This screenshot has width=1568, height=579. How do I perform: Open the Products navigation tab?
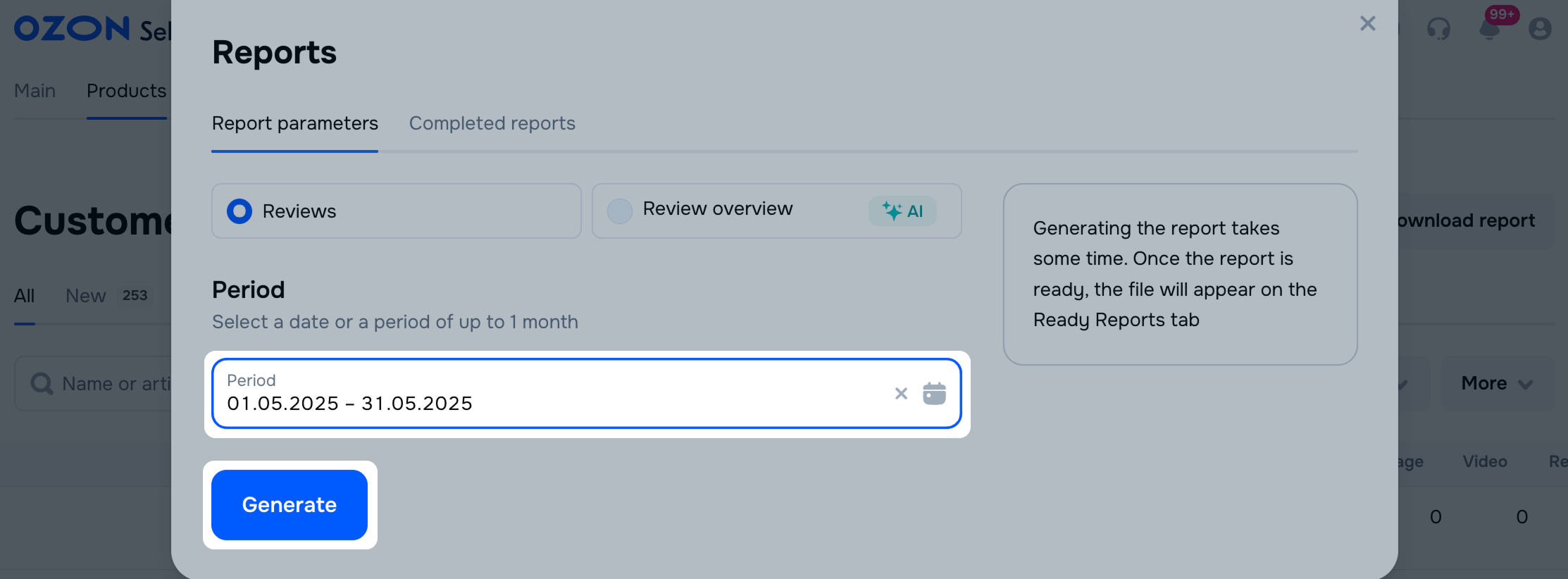(x=126, y=91)
